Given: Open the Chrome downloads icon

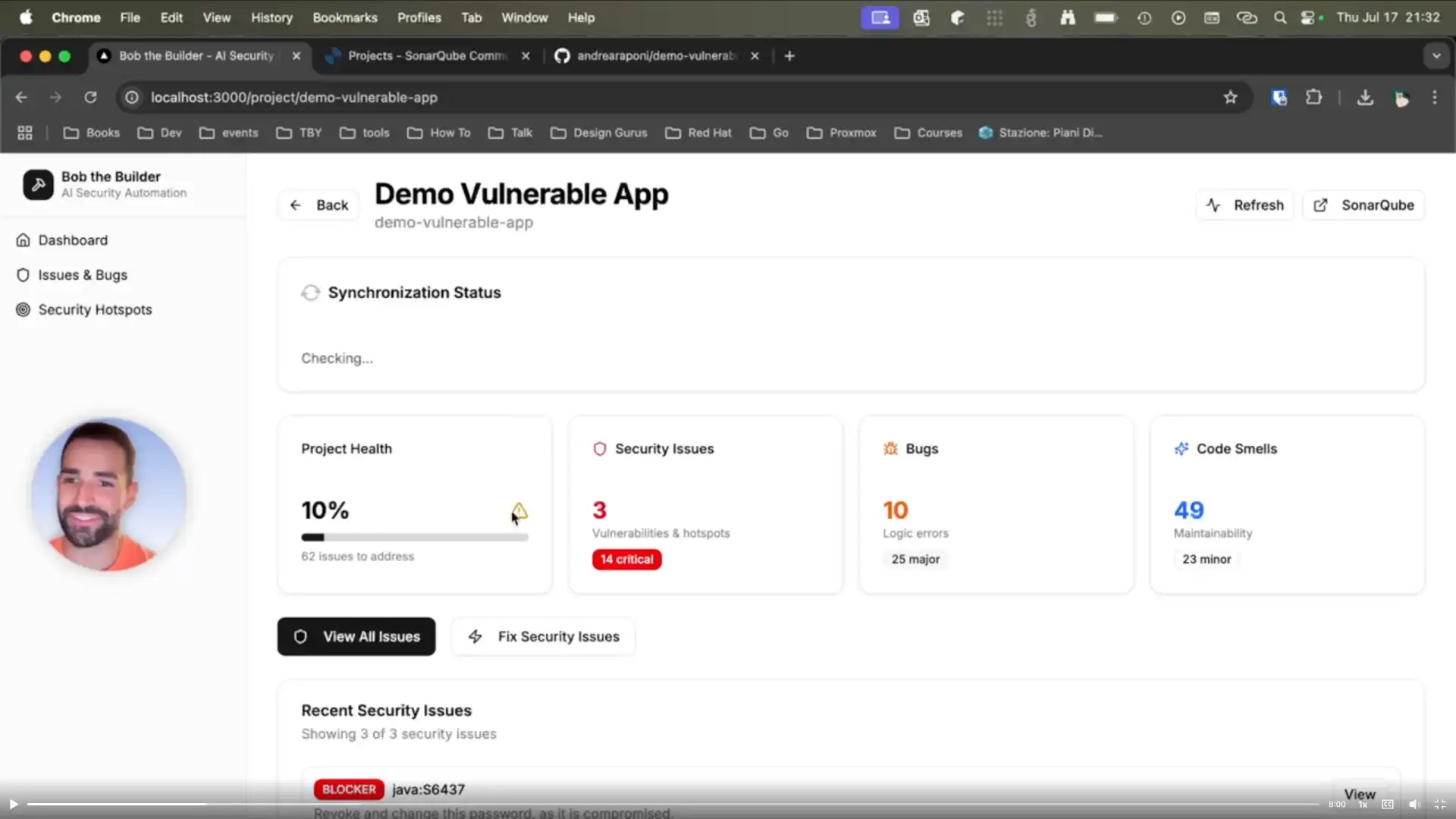Looking at the screenshot, I should [x=1365, y=98].
